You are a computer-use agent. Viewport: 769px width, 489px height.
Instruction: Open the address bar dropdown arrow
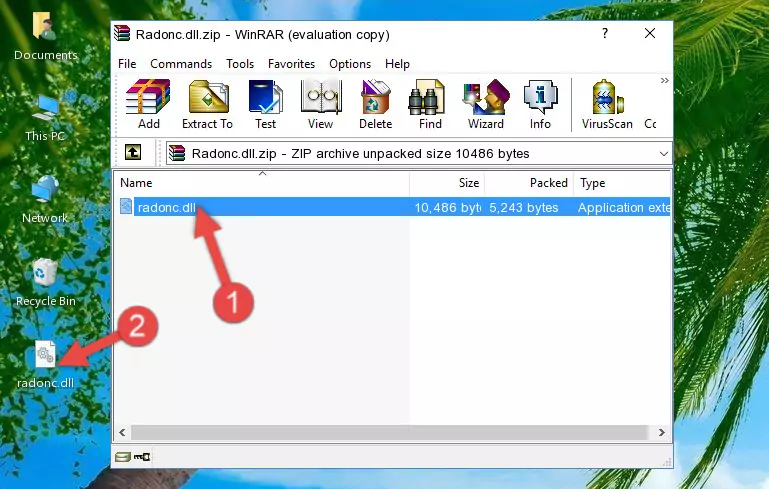click(x=664, y=154)
